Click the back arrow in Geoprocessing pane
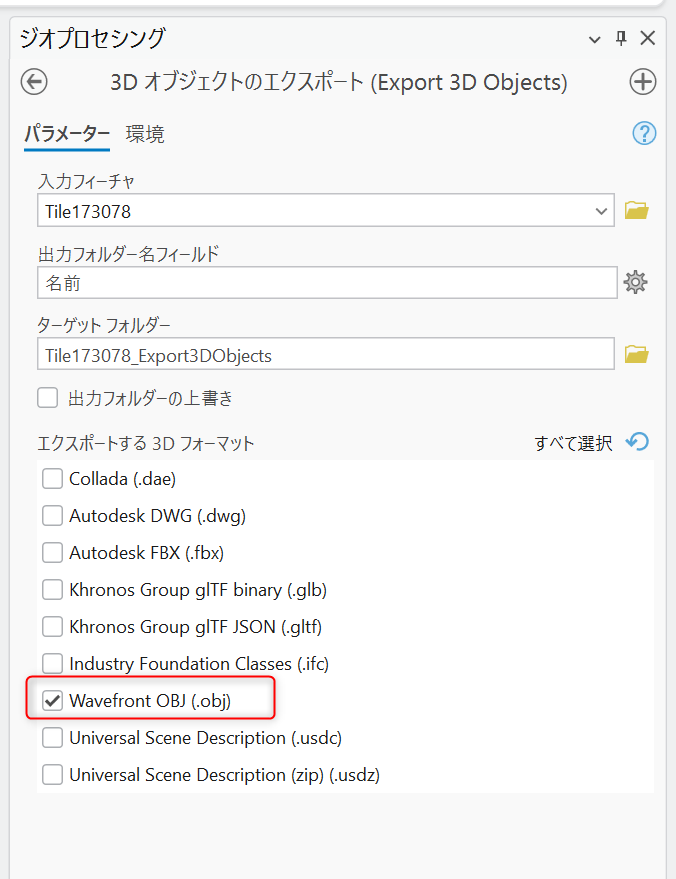The width and height of the screenshot is (676, 879). tap(34, 82)
